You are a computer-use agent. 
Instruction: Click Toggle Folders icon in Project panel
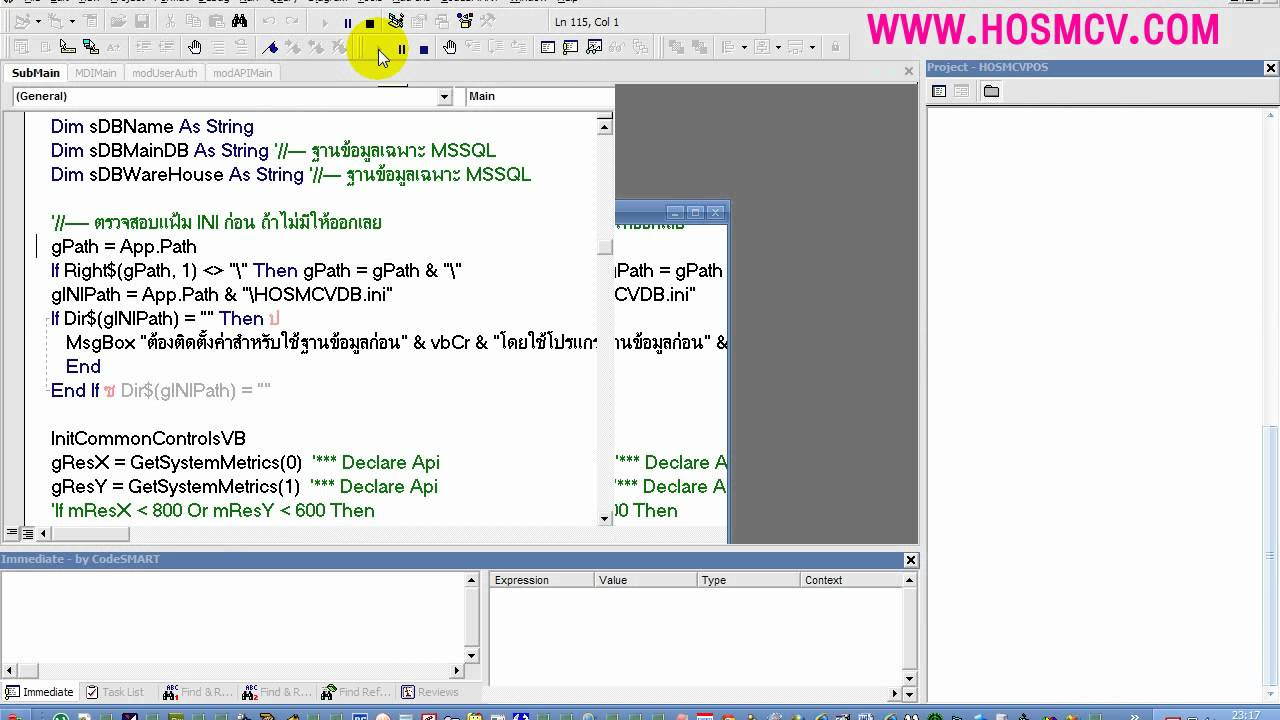(x=991, y=91)
